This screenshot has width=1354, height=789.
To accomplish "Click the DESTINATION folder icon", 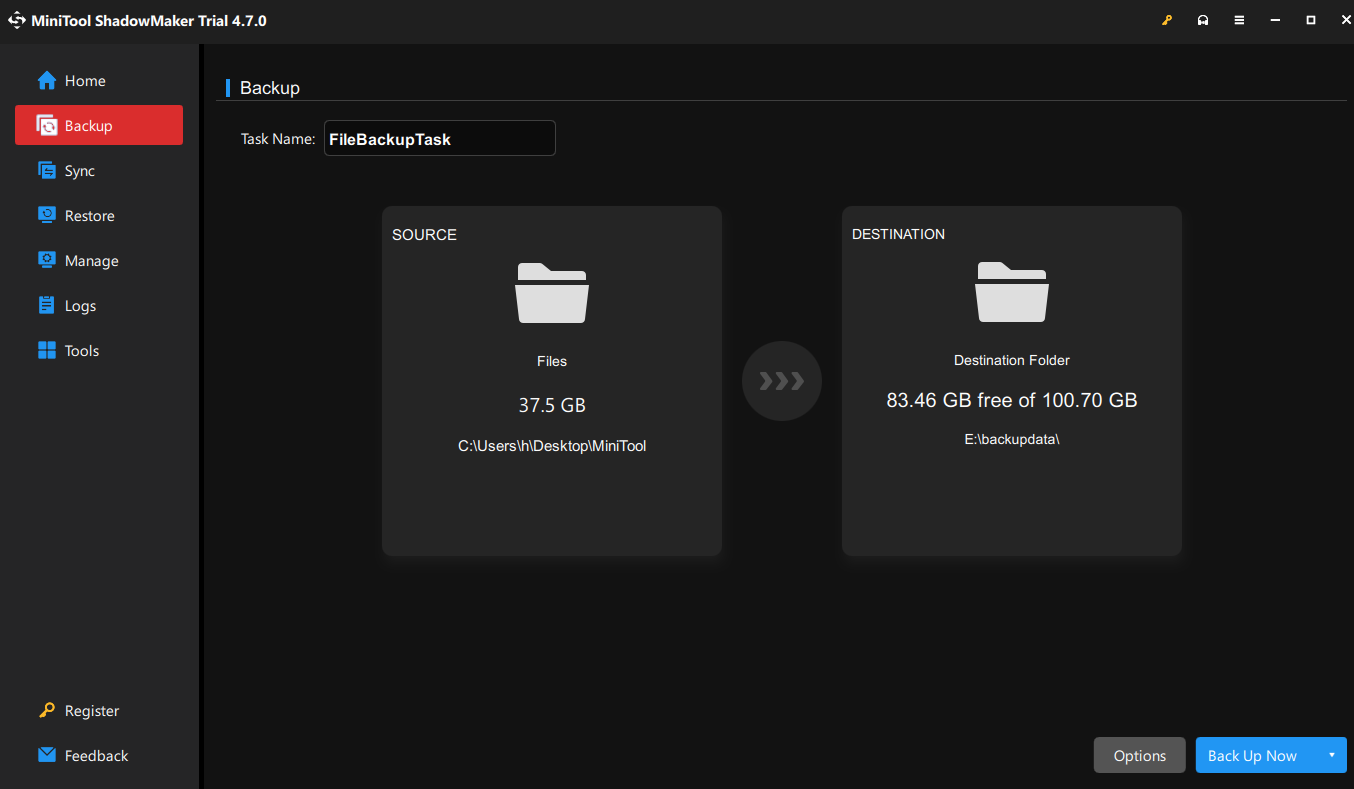I will 1012,292.
